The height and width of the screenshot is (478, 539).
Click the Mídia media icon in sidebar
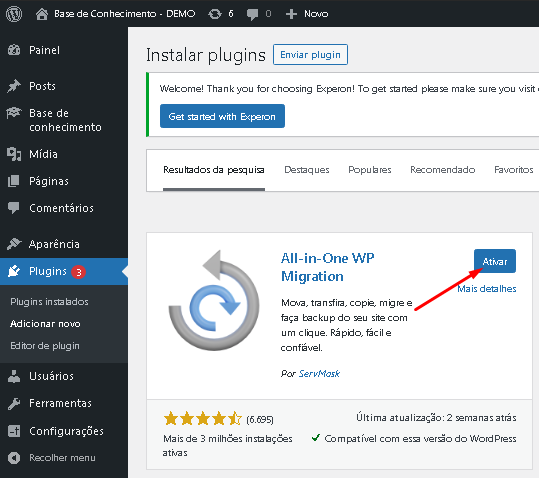[x=14, y=154]
